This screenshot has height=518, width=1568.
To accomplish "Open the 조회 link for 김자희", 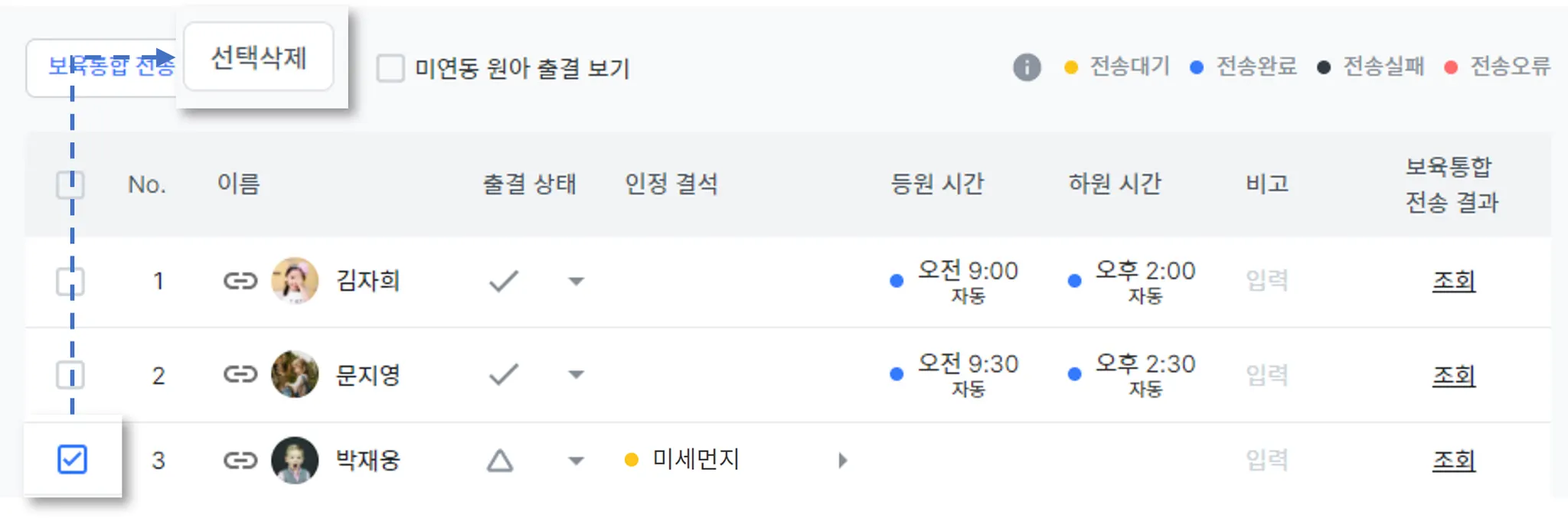I will coord(1453,282).
